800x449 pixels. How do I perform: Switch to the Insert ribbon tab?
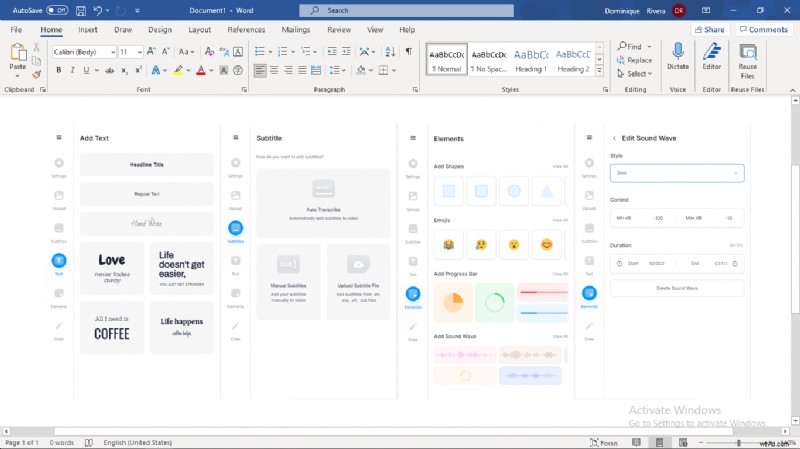(88, 30)
